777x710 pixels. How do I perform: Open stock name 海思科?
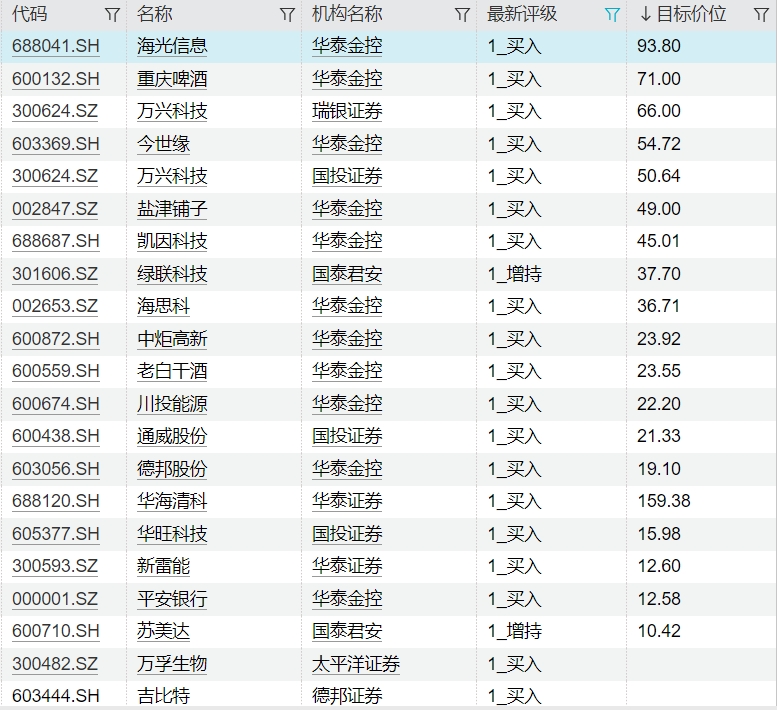pyautogui.click(x=164, y=306)
